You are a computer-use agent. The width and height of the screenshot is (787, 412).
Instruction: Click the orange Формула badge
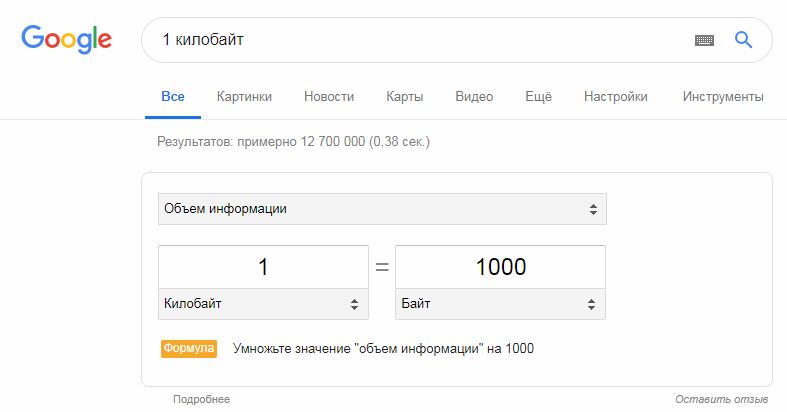tap(189, 348)
